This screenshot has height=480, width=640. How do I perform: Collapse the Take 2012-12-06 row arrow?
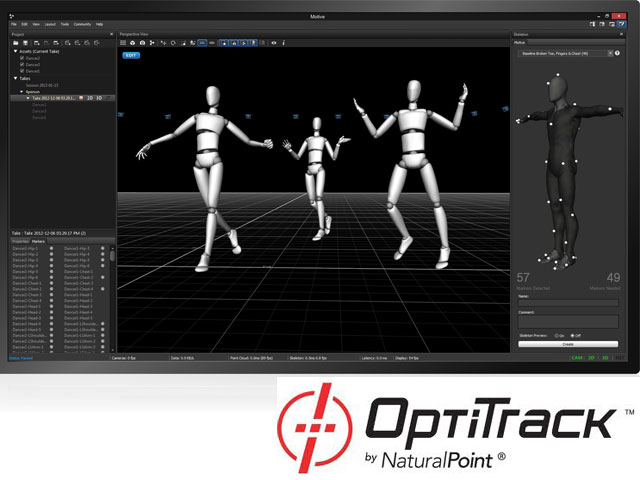point(28,98)
